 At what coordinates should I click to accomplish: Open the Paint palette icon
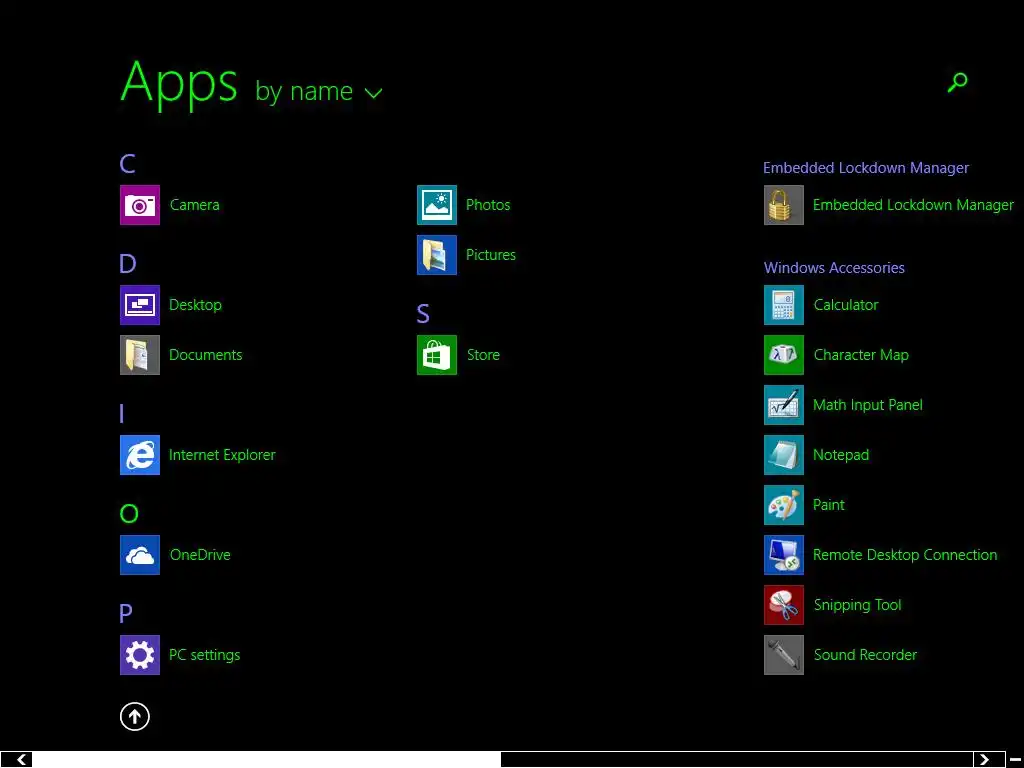pyautogui.click(x=784, y=505)
